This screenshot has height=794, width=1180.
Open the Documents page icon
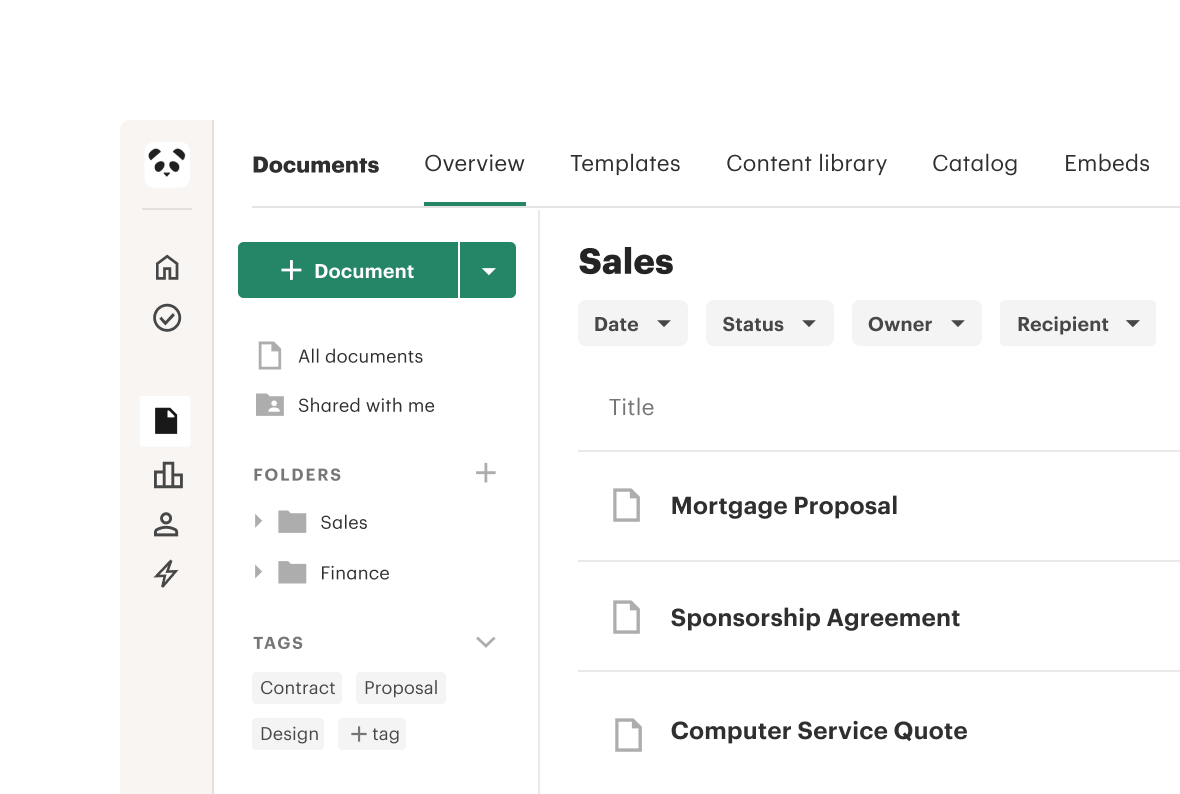point(167,421)
